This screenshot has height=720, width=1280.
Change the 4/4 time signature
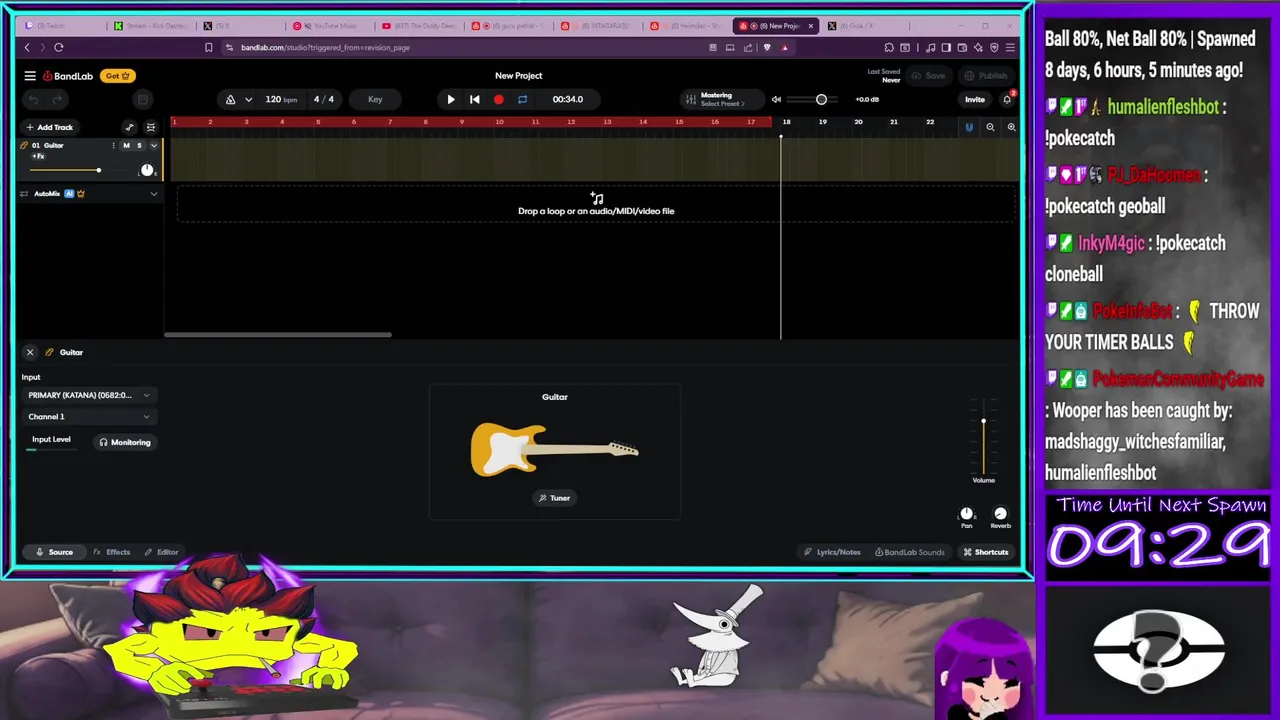(x=324, y=99)
